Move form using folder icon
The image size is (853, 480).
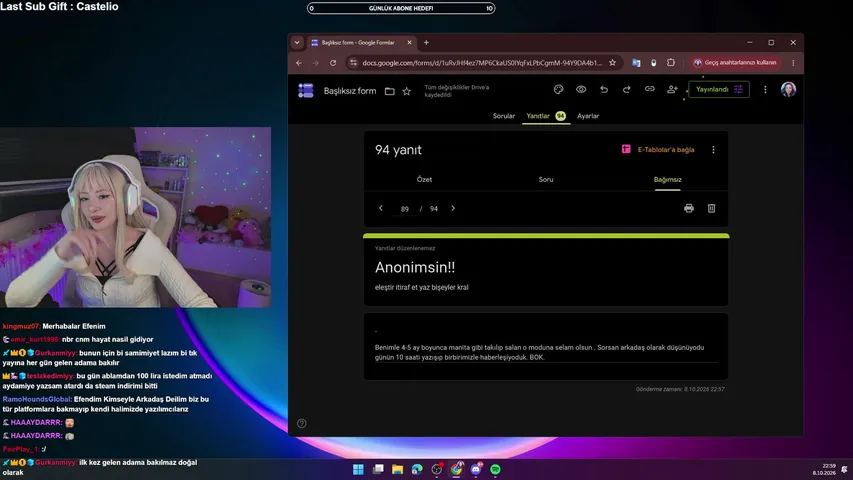tap(390, 91)
